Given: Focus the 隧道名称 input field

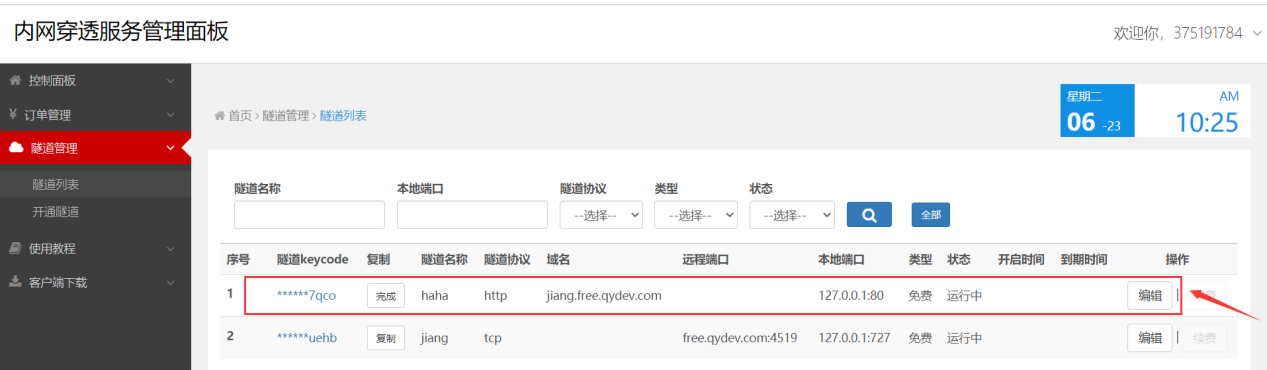Looking at the screenshot, I should pos(309,215).
